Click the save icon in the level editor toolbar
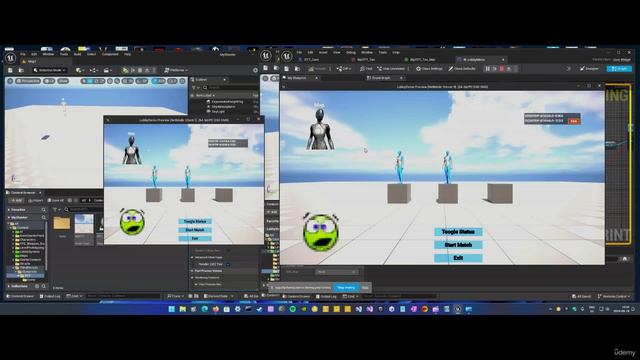This screenshot has height=360, width=640. (10, 70)
